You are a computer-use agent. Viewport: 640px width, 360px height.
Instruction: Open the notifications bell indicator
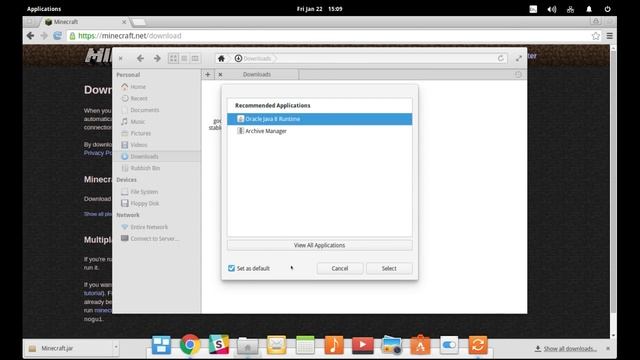(589, 9)
